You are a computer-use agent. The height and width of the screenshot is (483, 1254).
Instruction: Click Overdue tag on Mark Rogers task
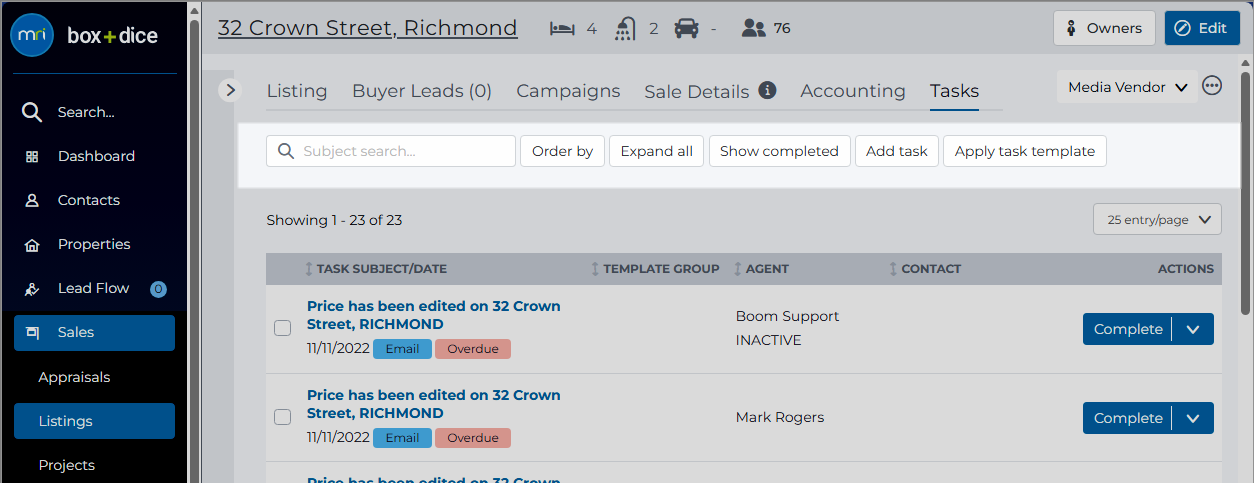coord(473,438)
